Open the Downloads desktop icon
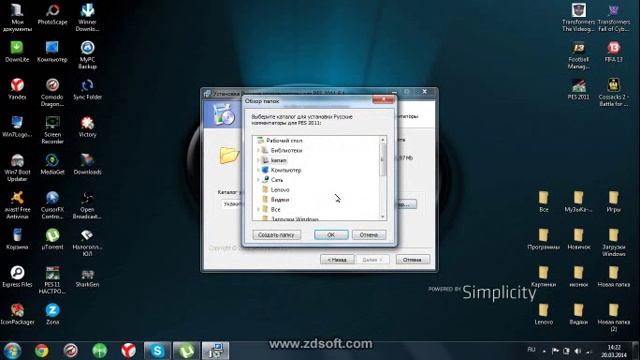The height and width of the screenshot is (360, 640). tap(87, 164)
